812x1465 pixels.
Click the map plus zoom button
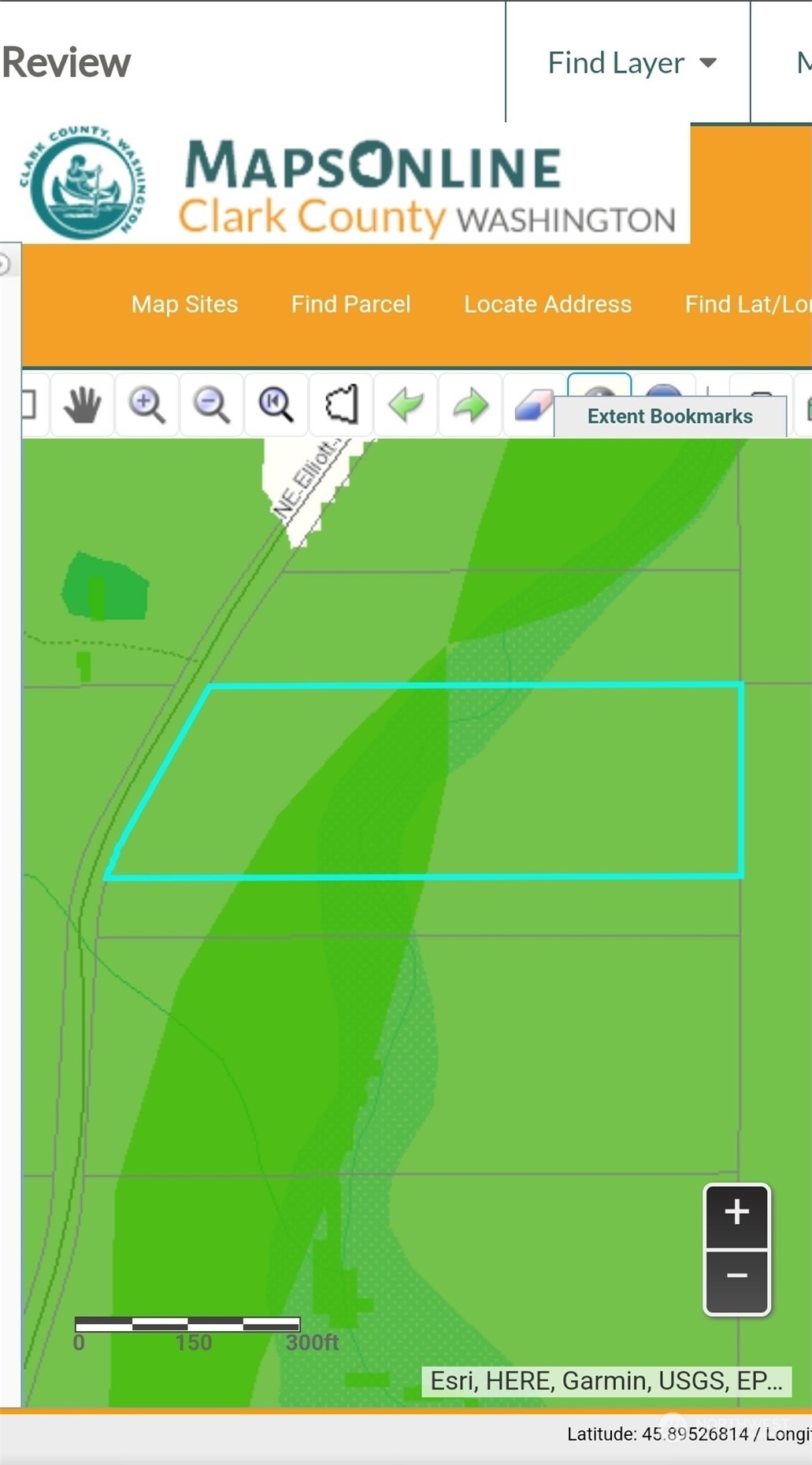tap(736, 1213)
